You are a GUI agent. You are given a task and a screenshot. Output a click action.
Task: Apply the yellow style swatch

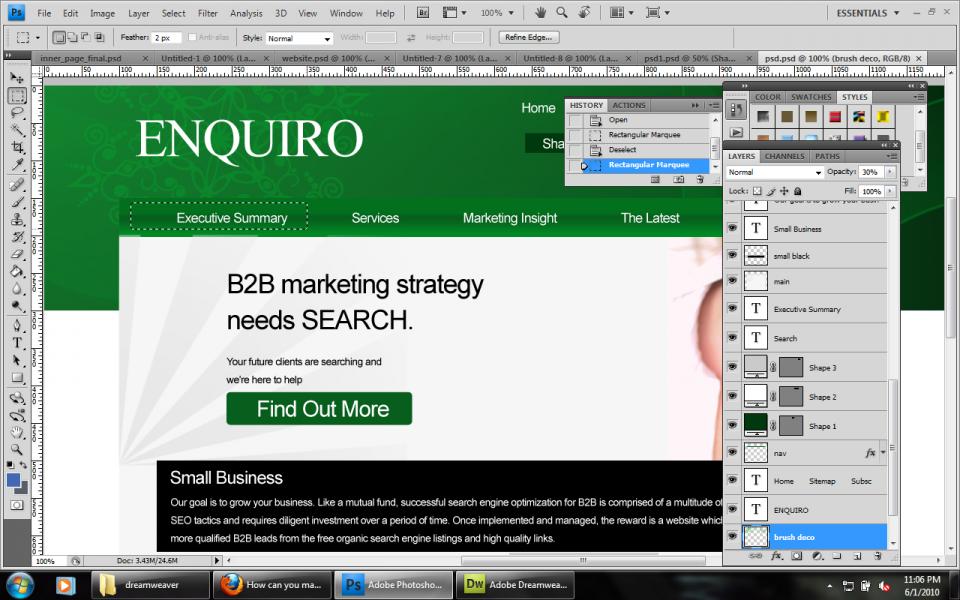[882, 116]
